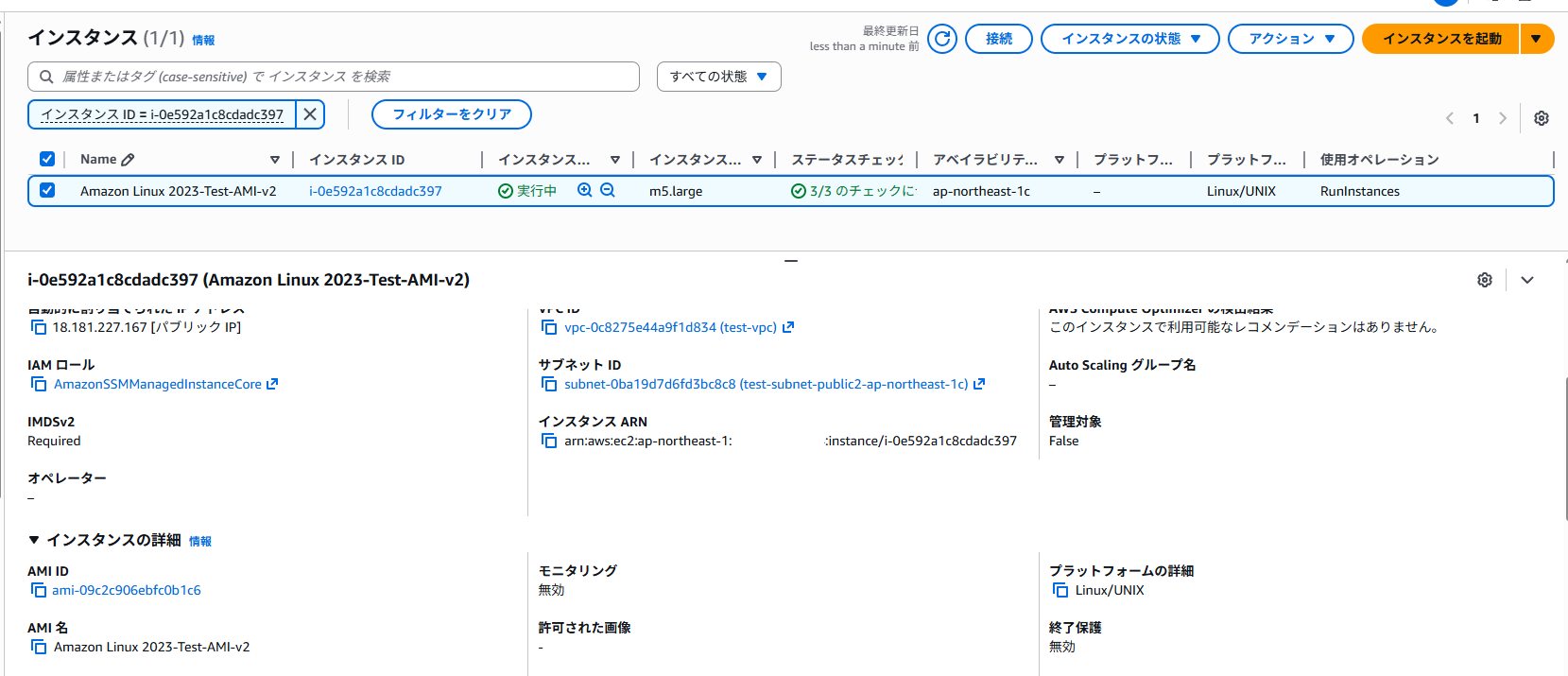
Task: Click the refresh instances icon
Action: 942,39
